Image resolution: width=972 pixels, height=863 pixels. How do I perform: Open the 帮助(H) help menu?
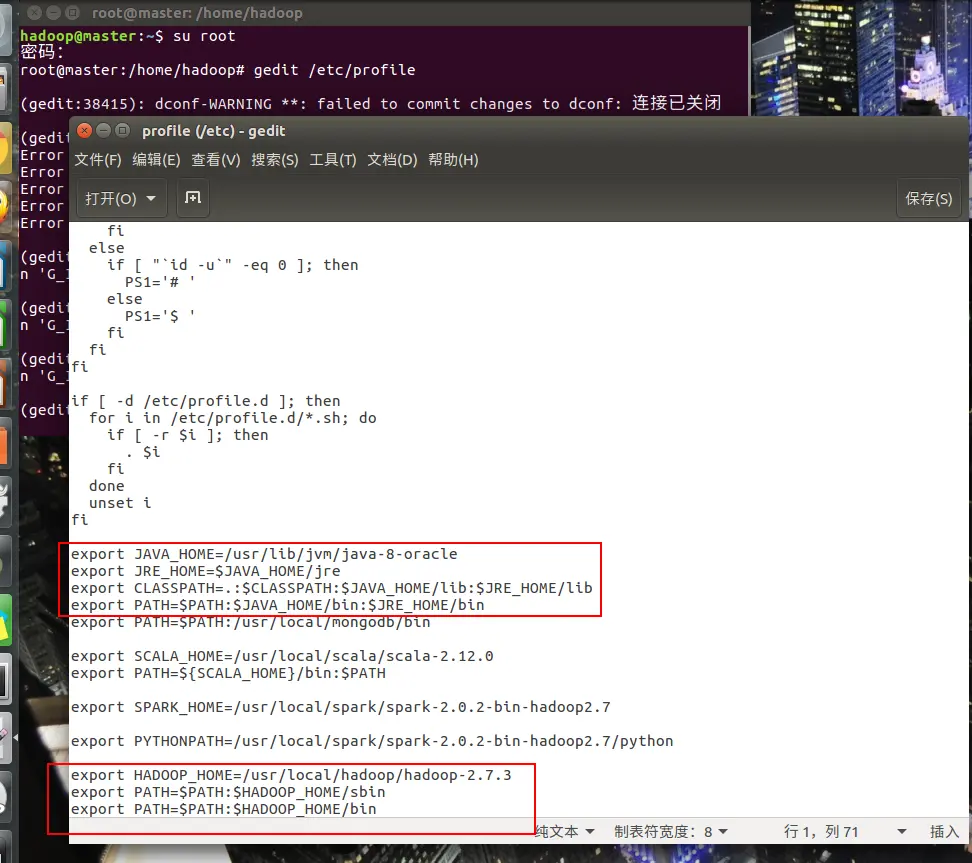click(453, 160)
